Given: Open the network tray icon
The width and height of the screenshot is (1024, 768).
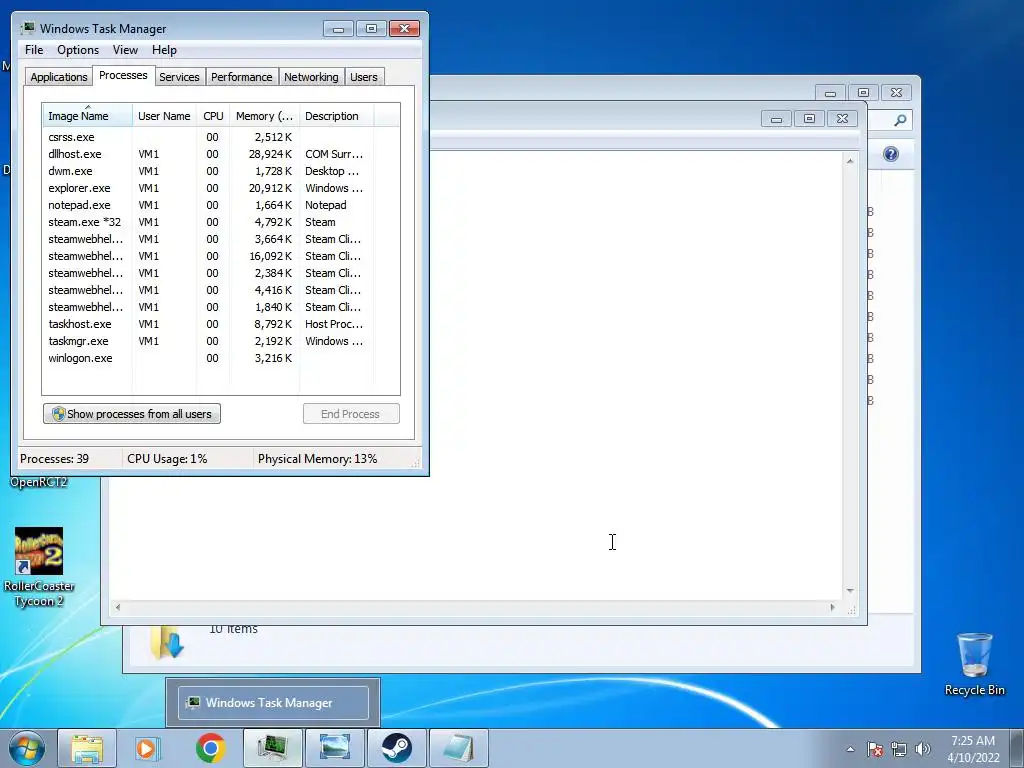Looking at the screenshot, I should pyautogui.click(x=899, y=749).
